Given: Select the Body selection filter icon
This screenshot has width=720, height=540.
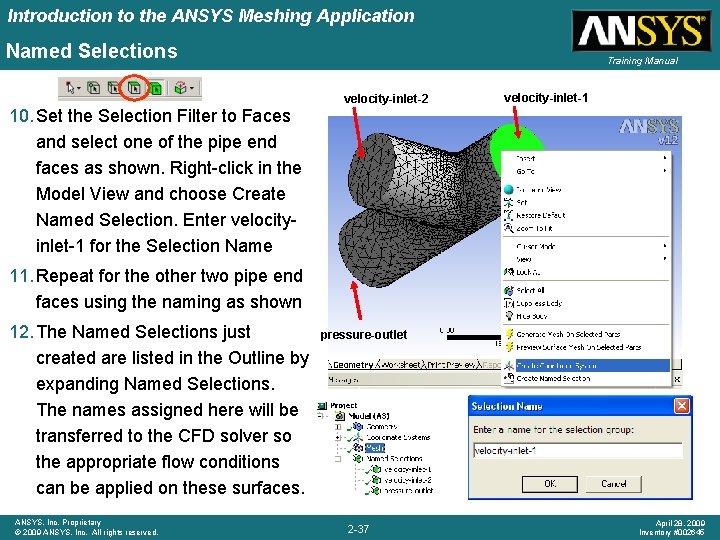Looking at the screenshot, I should pyautogui.click(x=156, y=88).
